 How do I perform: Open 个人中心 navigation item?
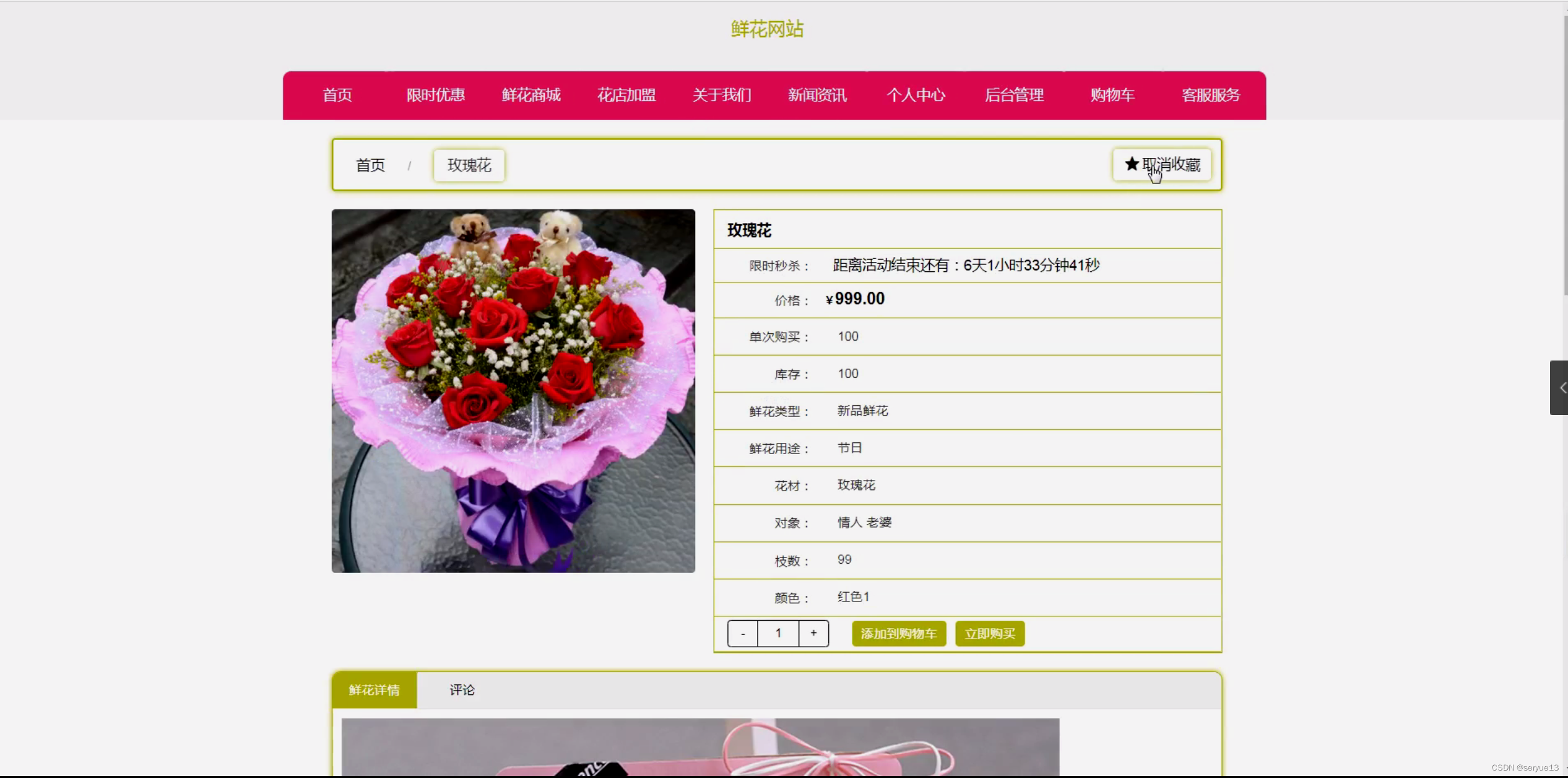(916, 95)
